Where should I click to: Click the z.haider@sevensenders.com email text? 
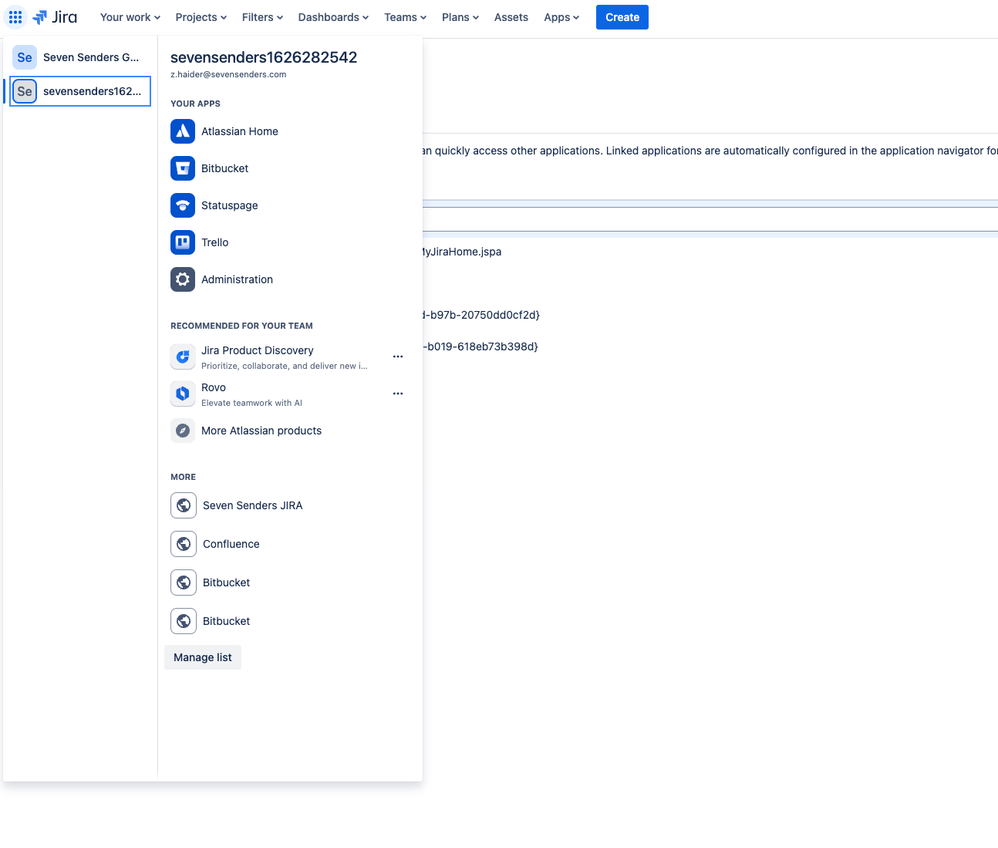tap(228, 74)
